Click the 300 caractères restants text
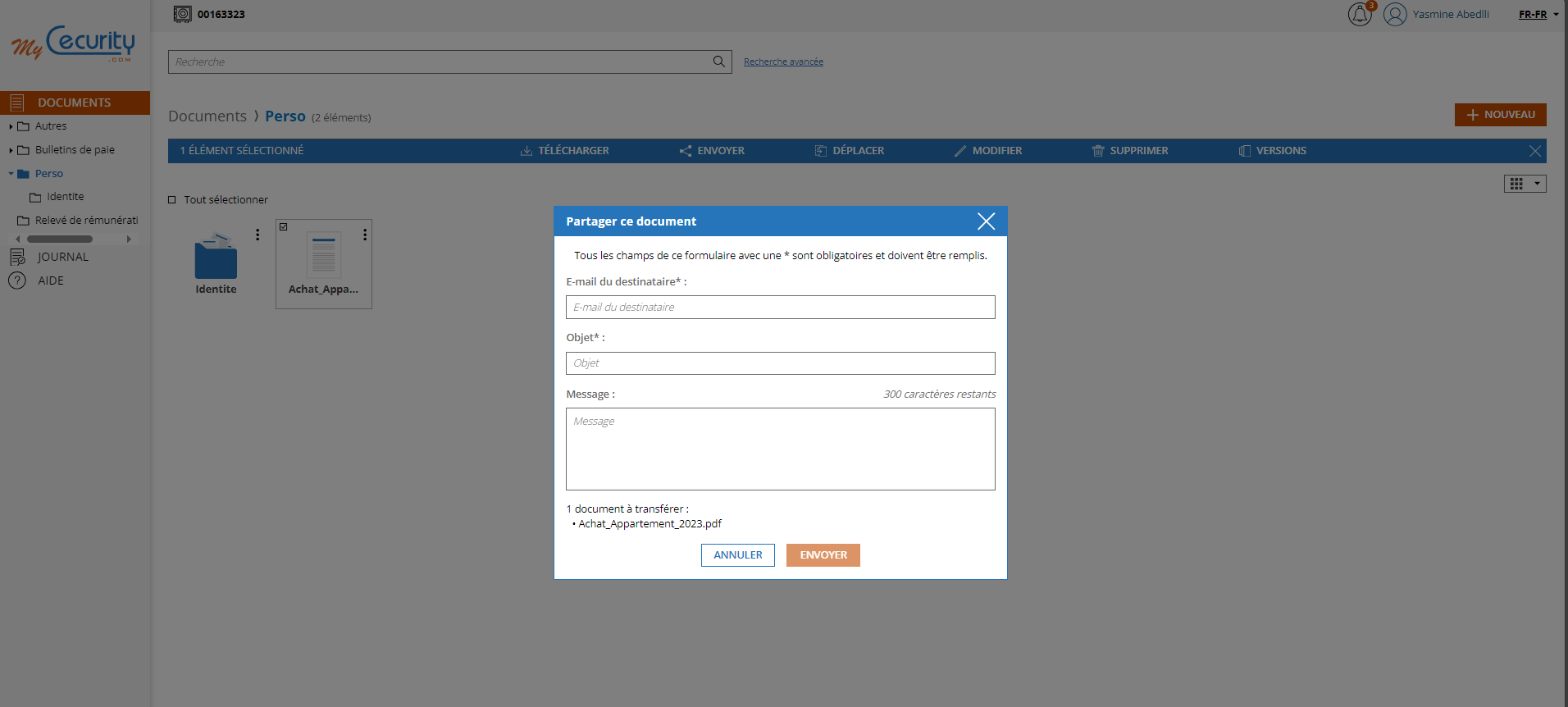Viewport: 1568px width, 707px height. coord(940,395)
